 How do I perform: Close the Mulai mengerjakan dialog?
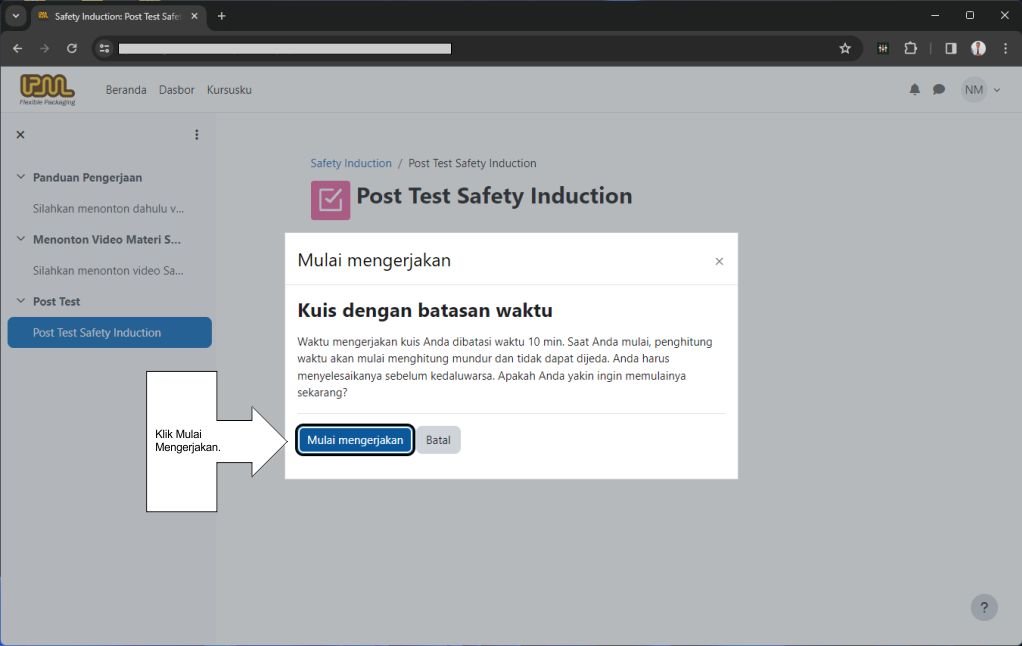click(719, 261)
